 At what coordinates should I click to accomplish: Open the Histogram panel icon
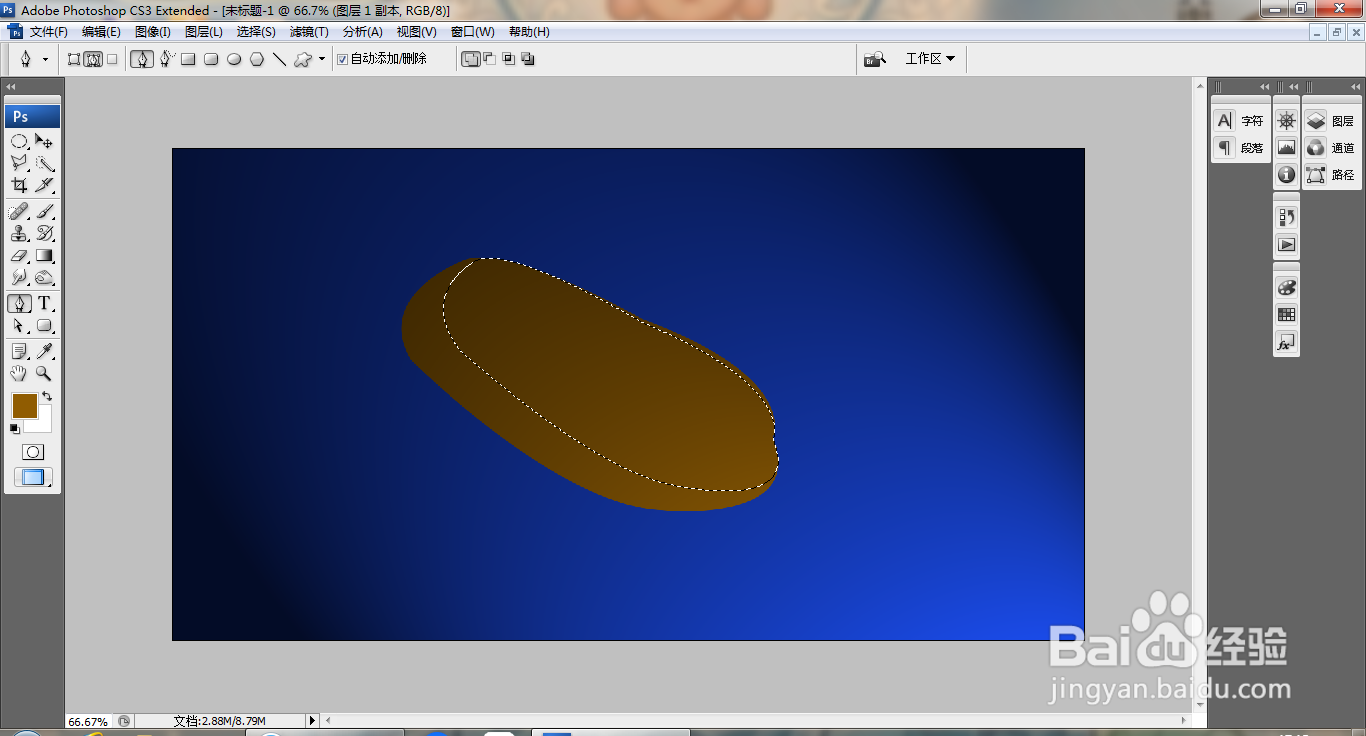tap(1287, 148)
